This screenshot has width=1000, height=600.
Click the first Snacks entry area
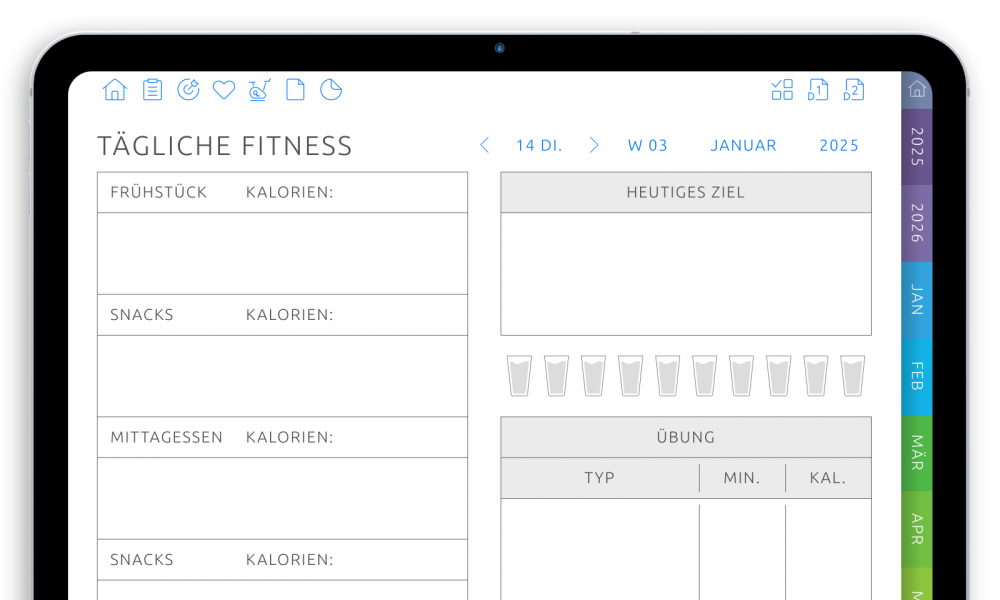(x=283, y=376)
